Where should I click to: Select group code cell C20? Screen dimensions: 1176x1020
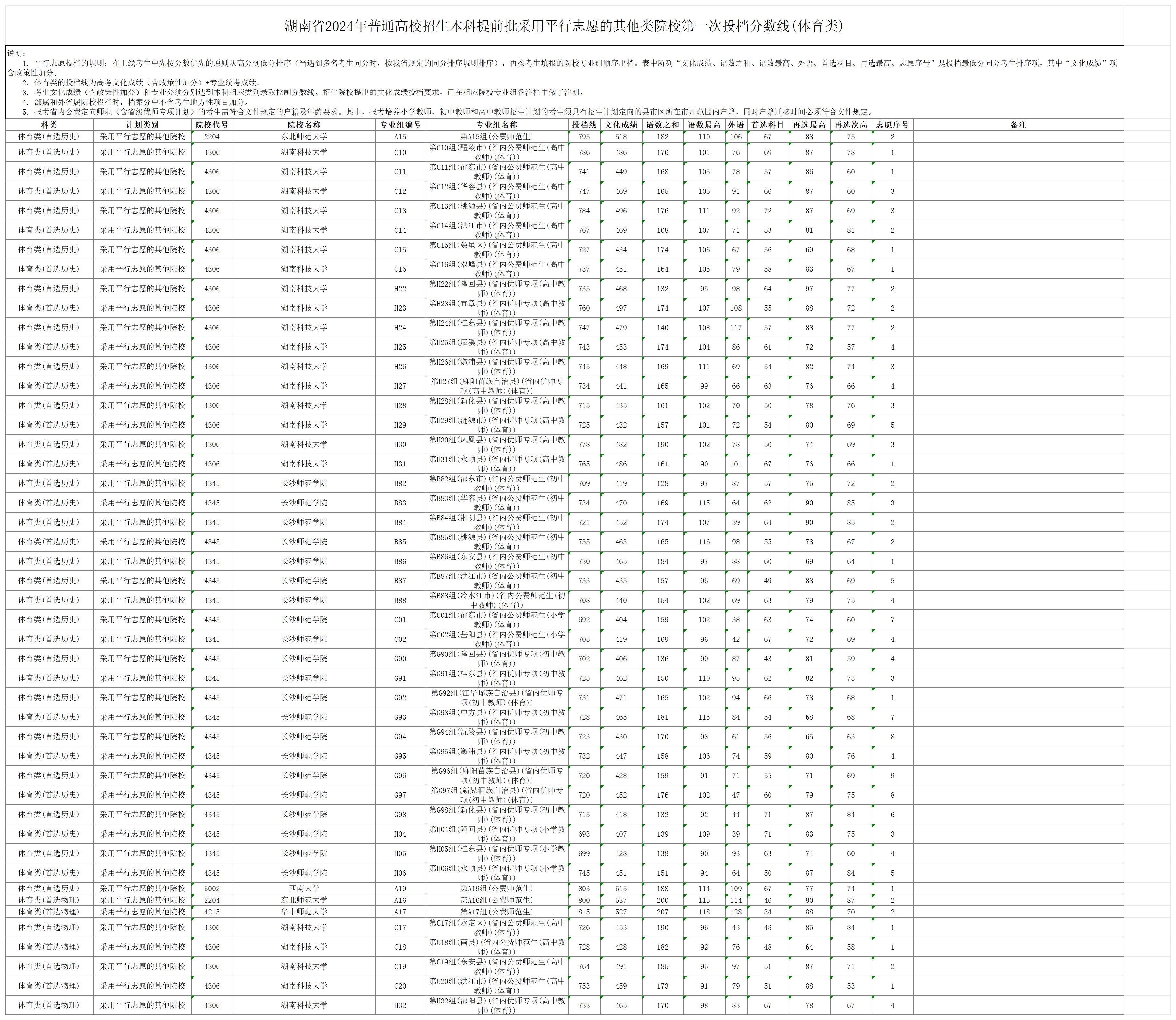point(400,985)
